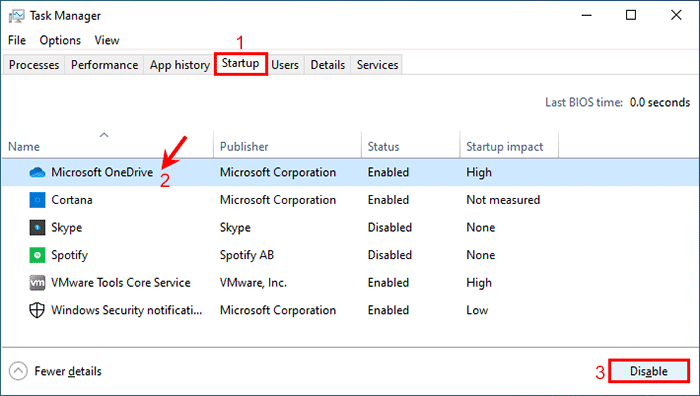This screenshot has height=396, width=700.
Task: Minimize the Task Manager window
Action: tap(587, 15)
